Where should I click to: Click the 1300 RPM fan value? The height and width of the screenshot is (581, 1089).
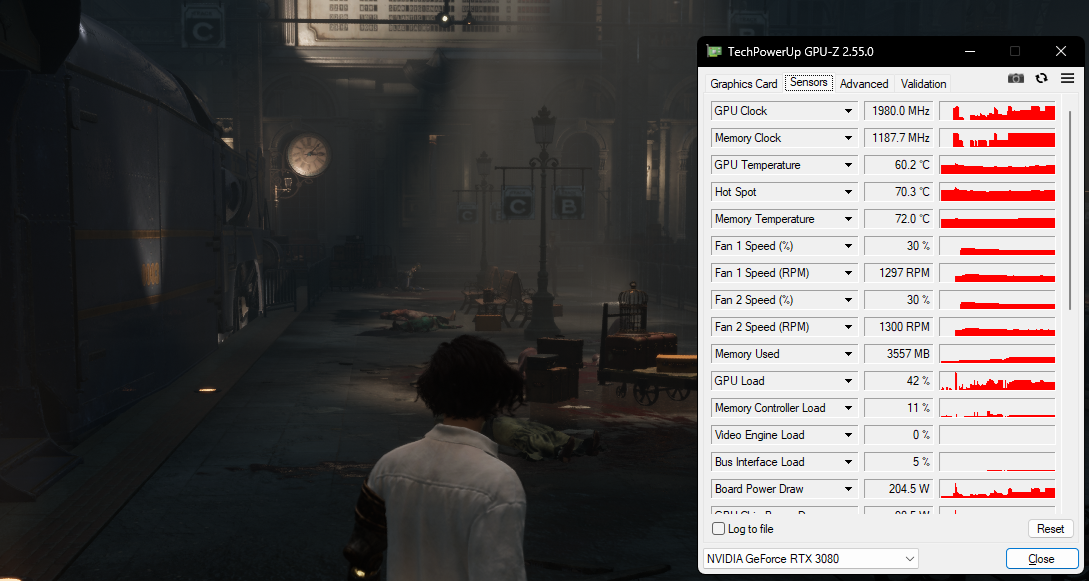(899, 327)
